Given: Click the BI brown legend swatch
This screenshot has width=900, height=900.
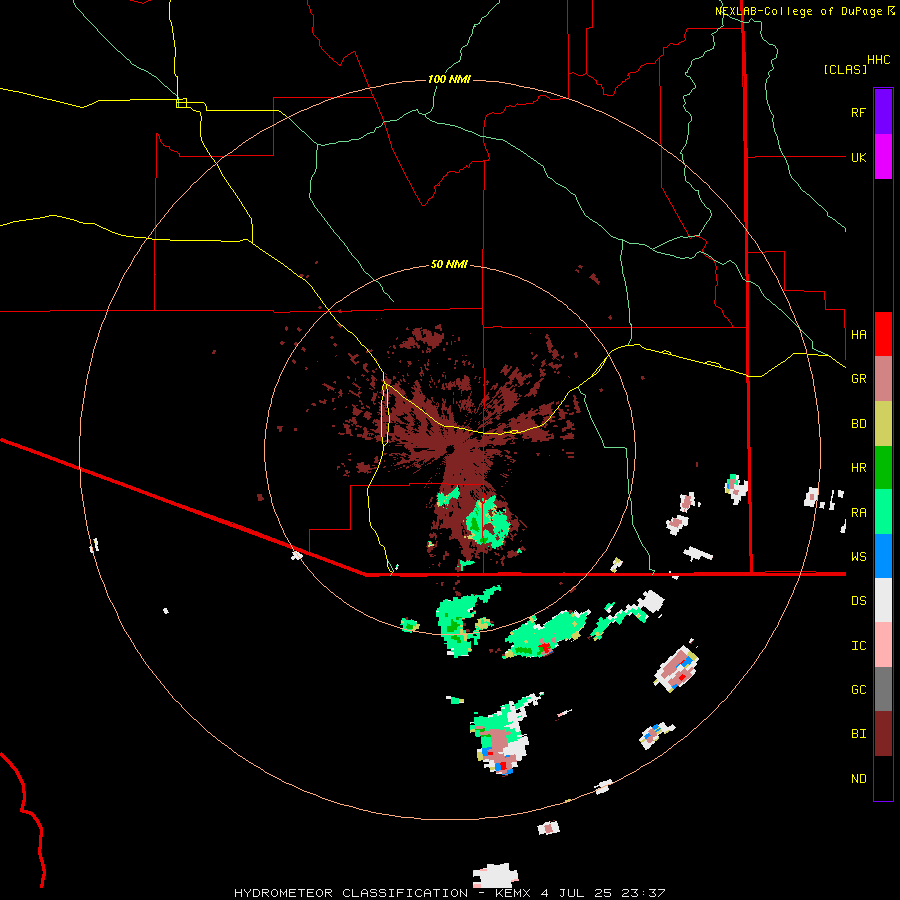Looking at the screenshot, I should pyautogui.click(x=883, y=734).
